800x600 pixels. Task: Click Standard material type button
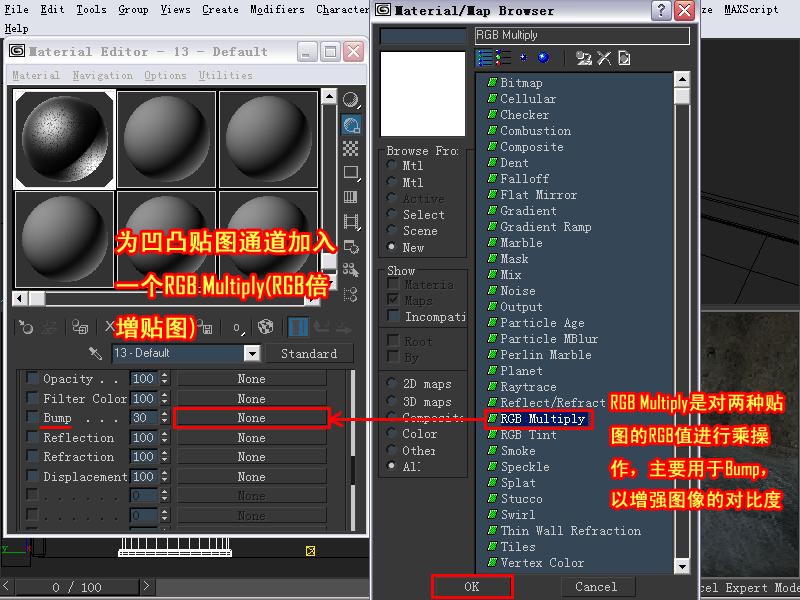[x=309, y=354]
